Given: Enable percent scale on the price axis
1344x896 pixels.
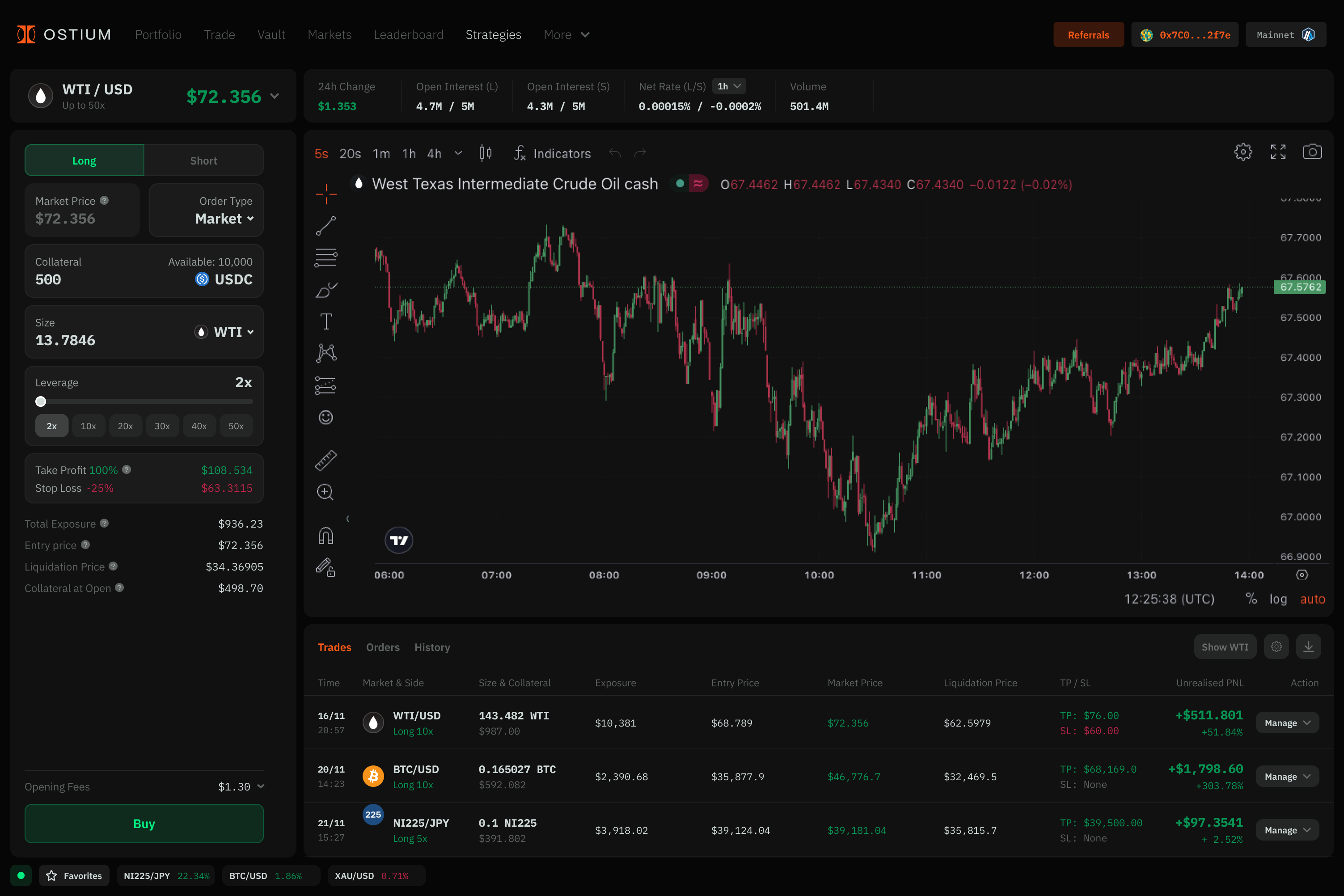Looking at the screenshot, I should click(1251, 598).
